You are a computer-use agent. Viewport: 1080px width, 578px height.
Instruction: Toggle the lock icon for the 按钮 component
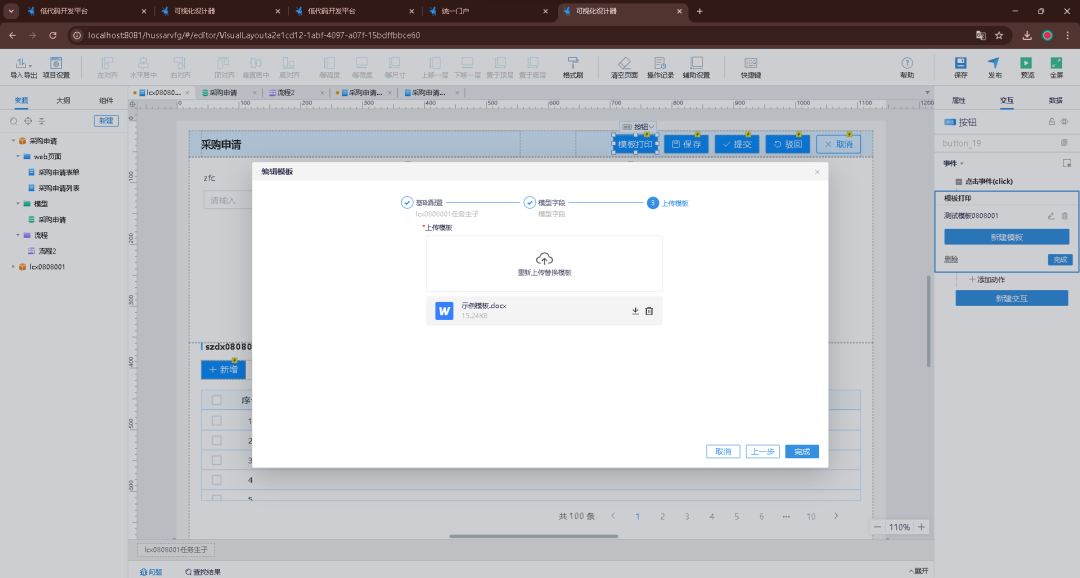click(1050, 122)
